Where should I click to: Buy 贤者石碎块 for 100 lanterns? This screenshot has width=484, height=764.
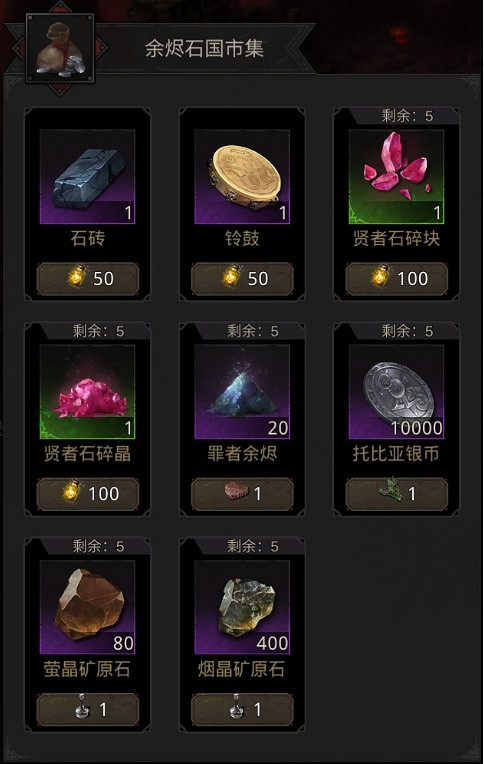point(397,279)
